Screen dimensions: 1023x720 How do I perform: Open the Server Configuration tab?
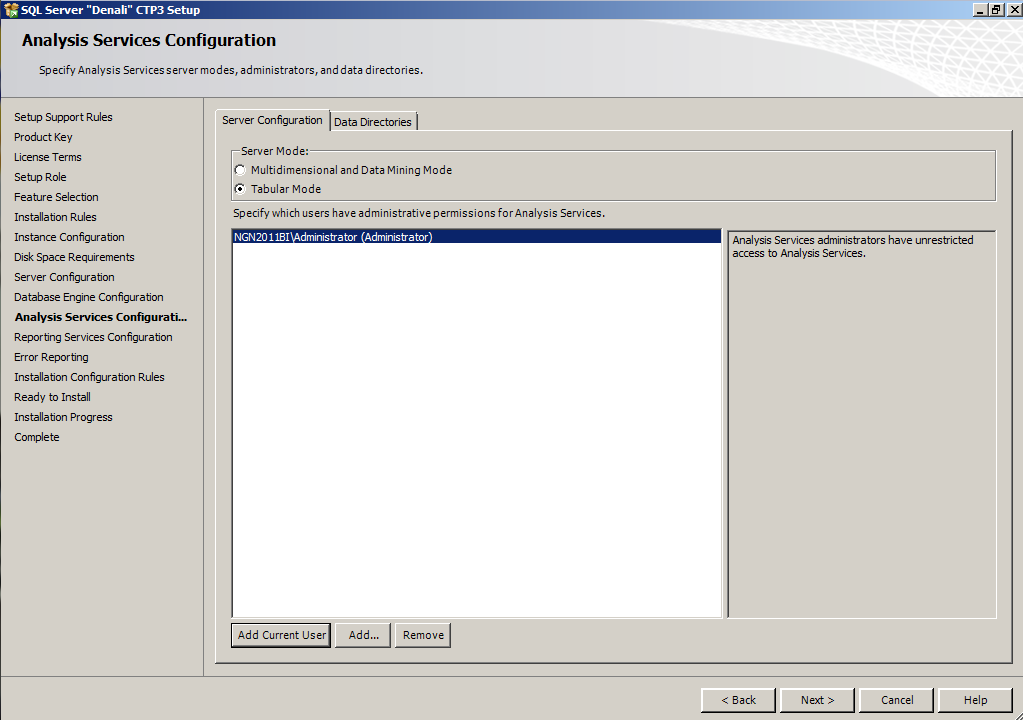(x=272, y=120)
